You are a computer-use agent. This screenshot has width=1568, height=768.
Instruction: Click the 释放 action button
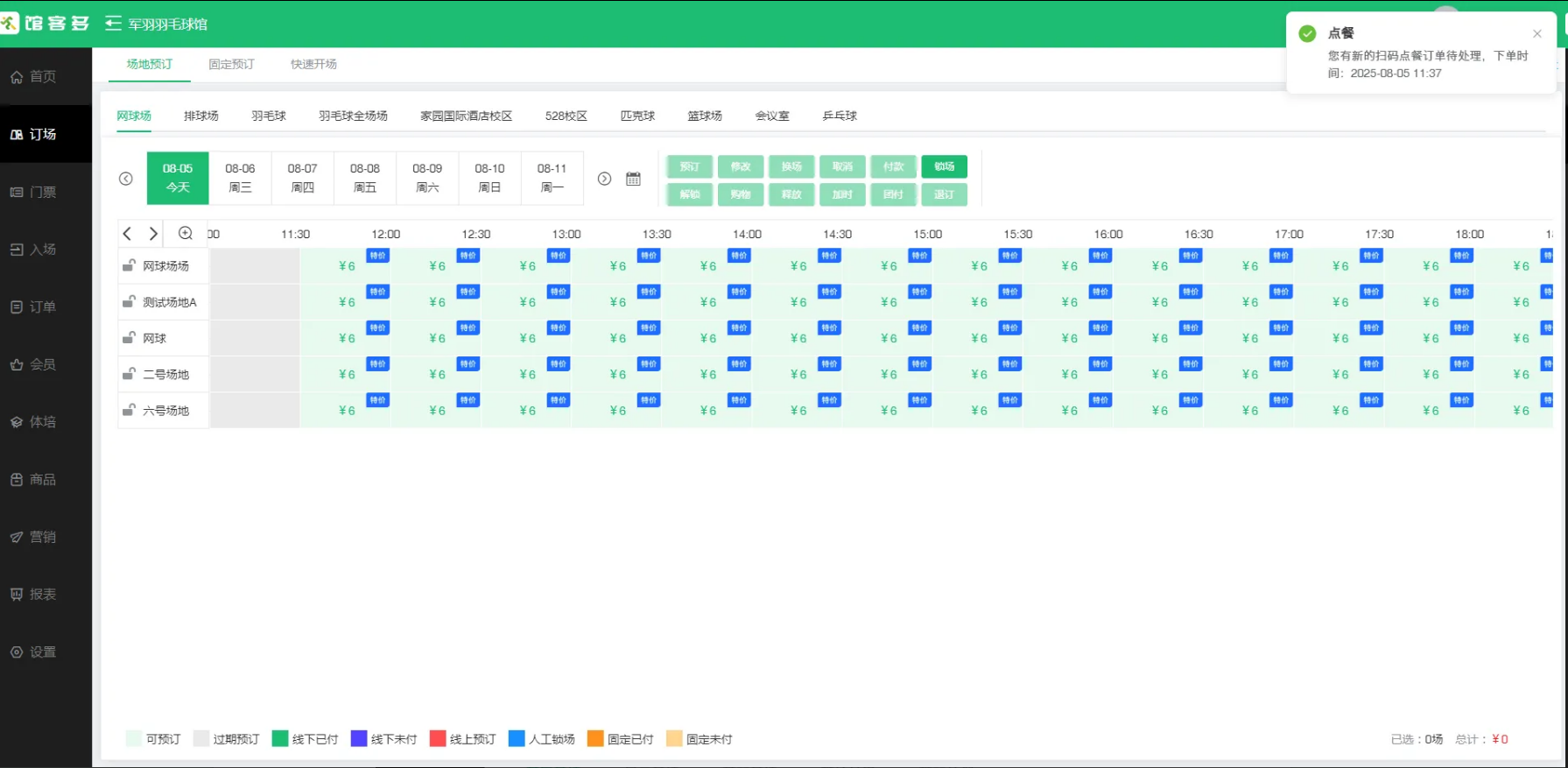coord(791,194)
